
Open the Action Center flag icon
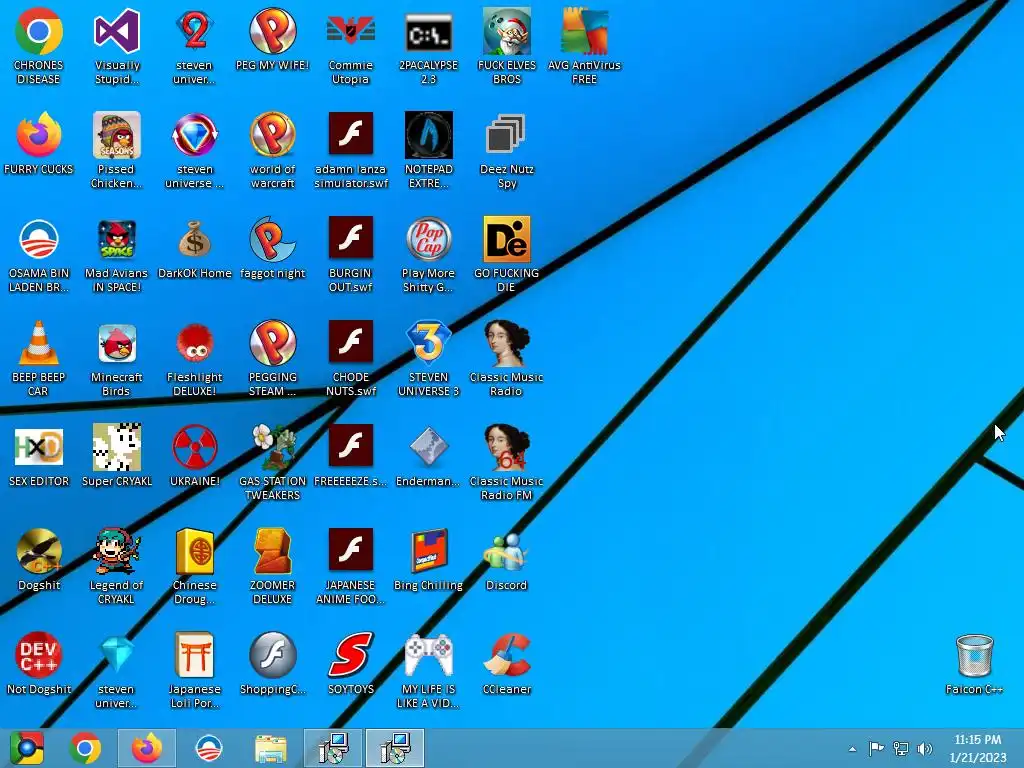876,748
